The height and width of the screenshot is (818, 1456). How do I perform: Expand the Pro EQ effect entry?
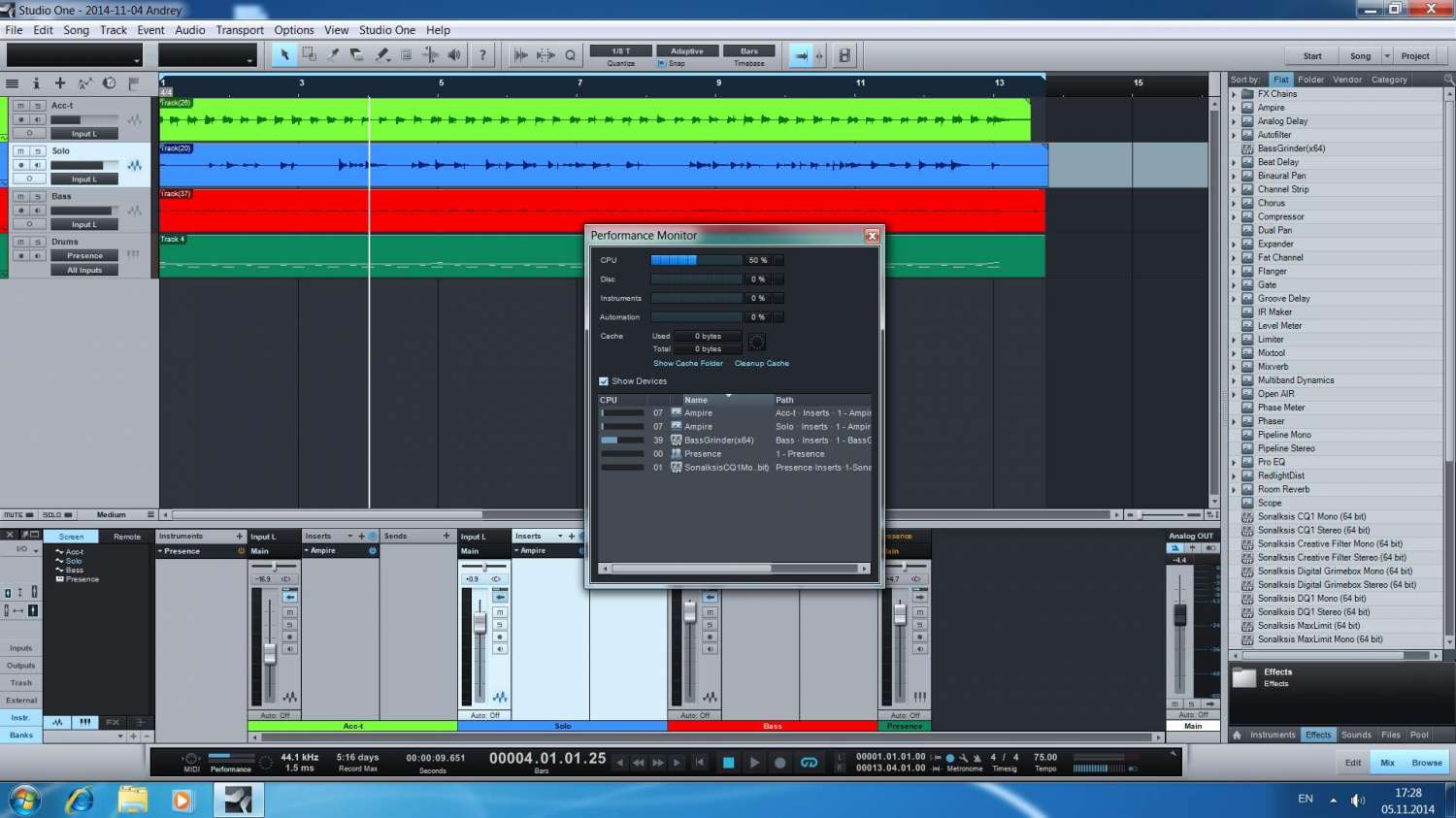pos(1235,462)
